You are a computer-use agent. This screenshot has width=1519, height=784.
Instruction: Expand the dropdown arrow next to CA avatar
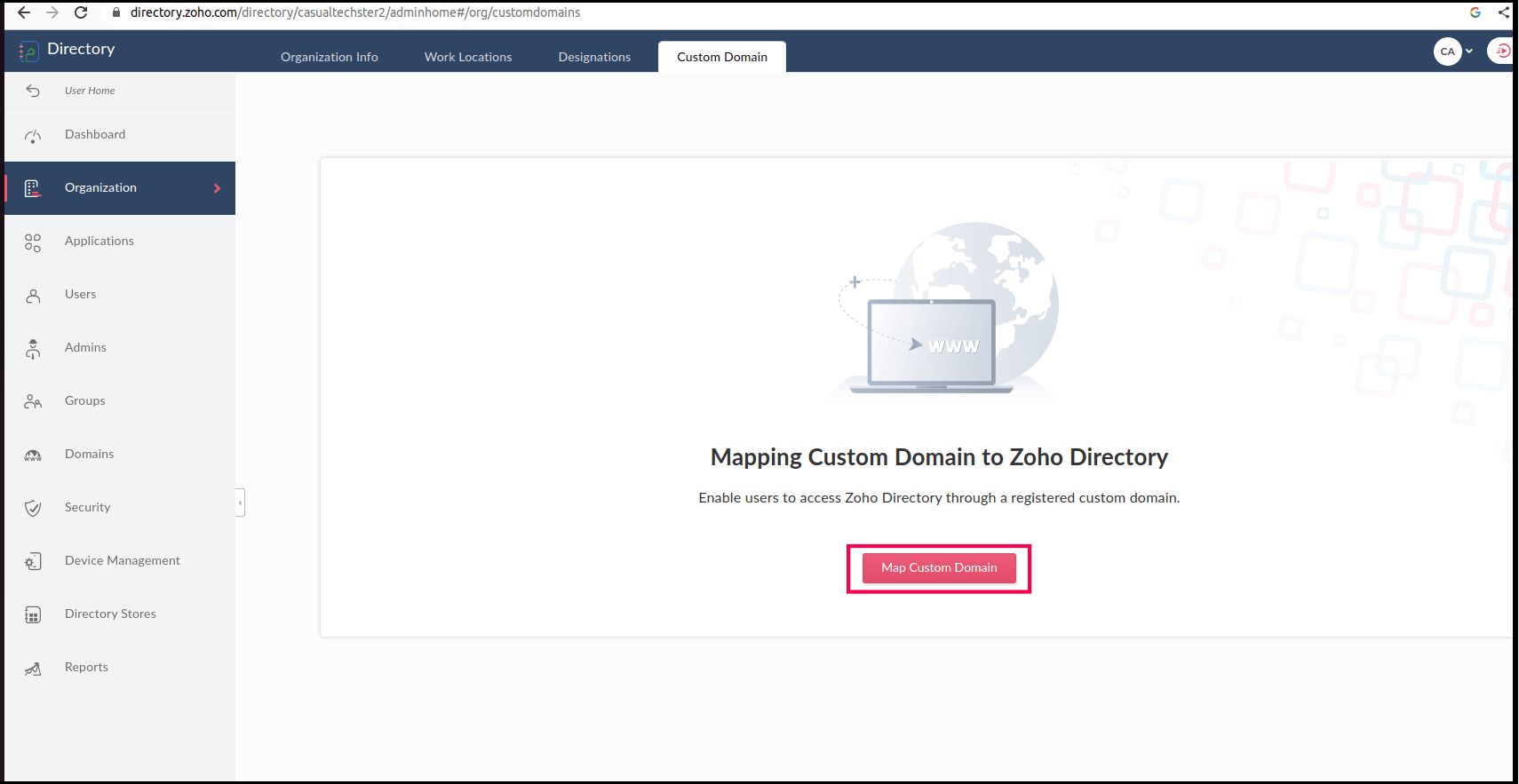coord(1469,51)
